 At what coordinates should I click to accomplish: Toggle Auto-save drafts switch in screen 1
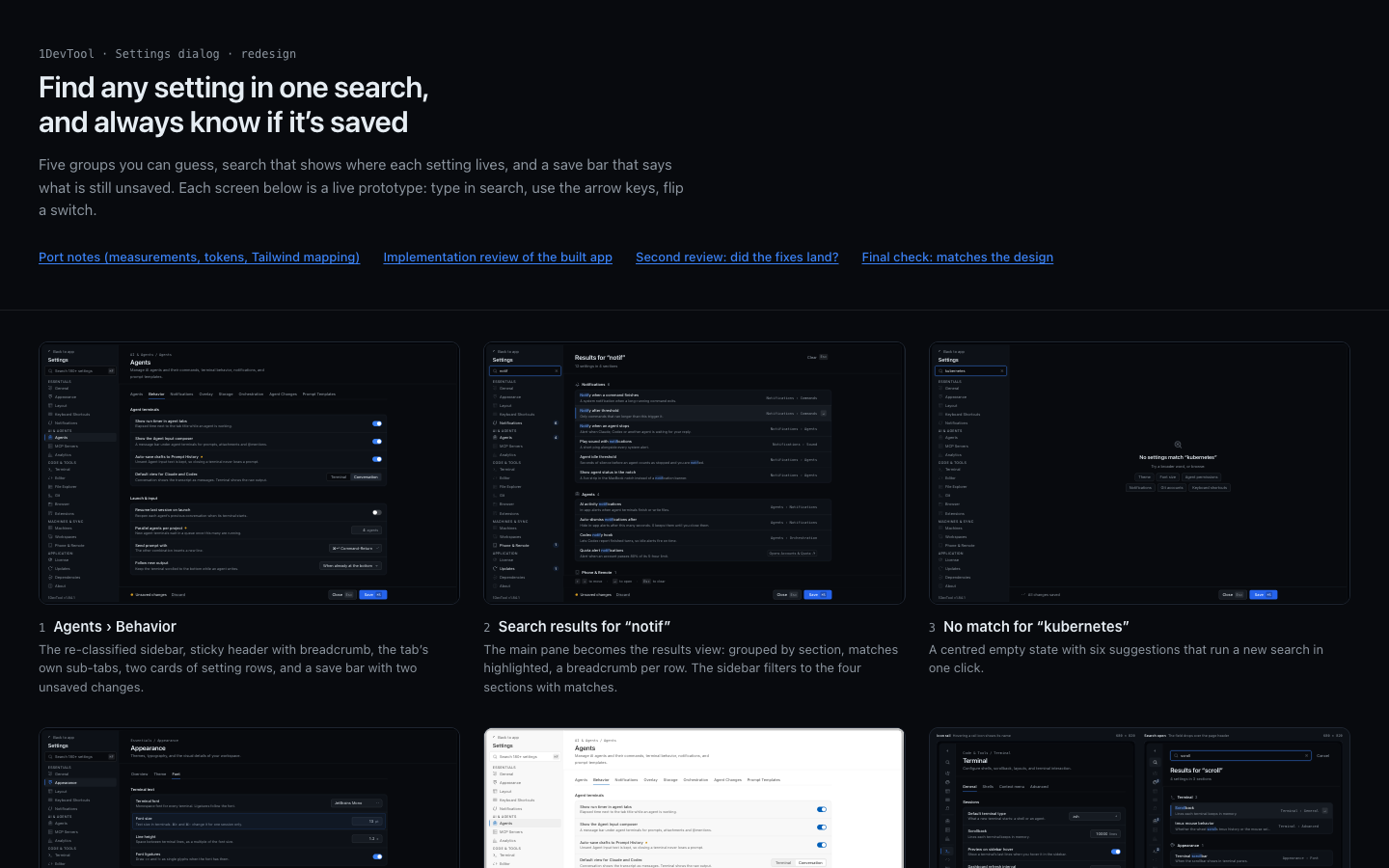click(x=377, y=459)
